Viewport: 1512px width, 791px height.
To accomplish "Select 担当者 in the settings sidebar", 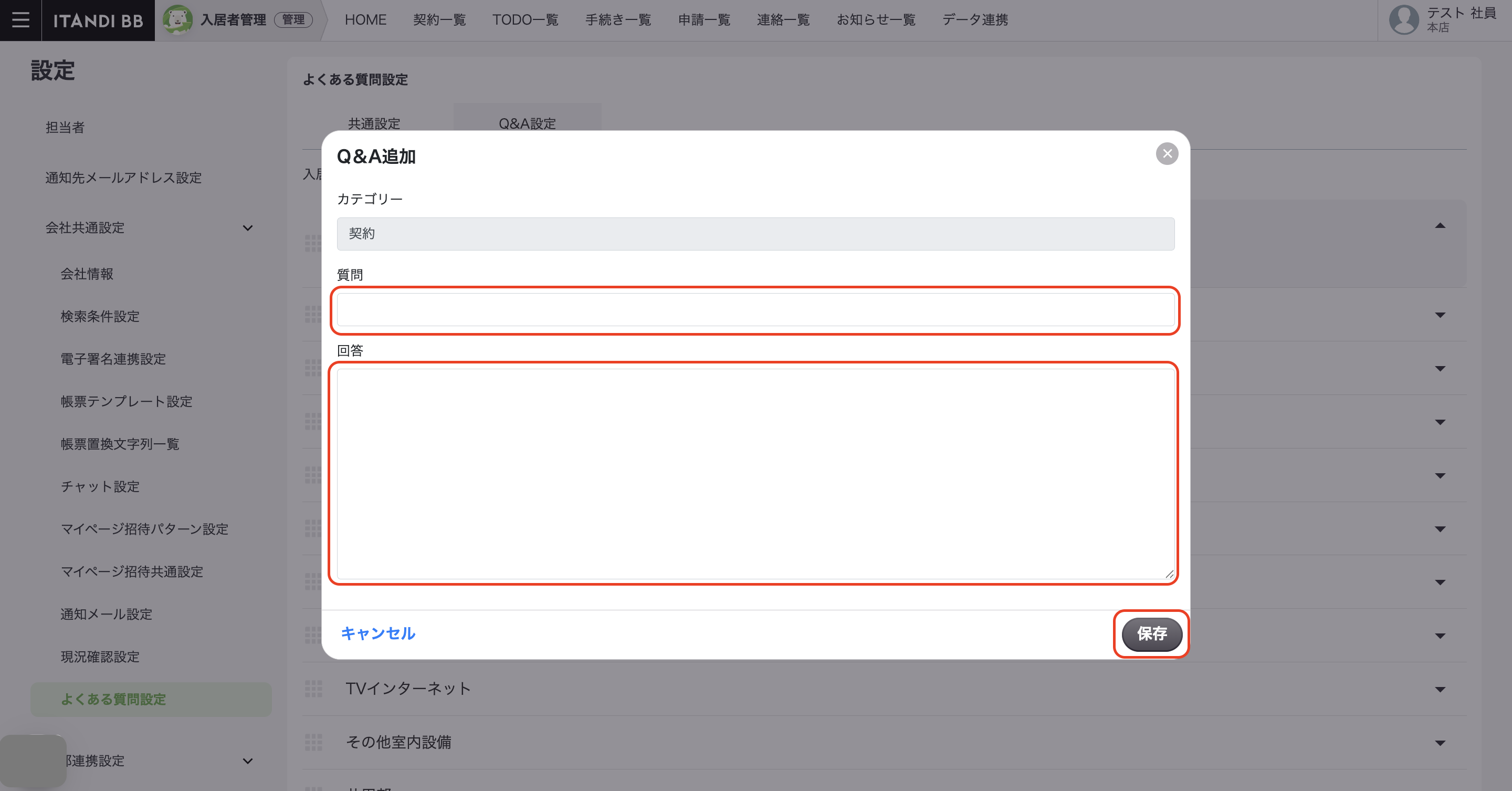I will (65, 128).
